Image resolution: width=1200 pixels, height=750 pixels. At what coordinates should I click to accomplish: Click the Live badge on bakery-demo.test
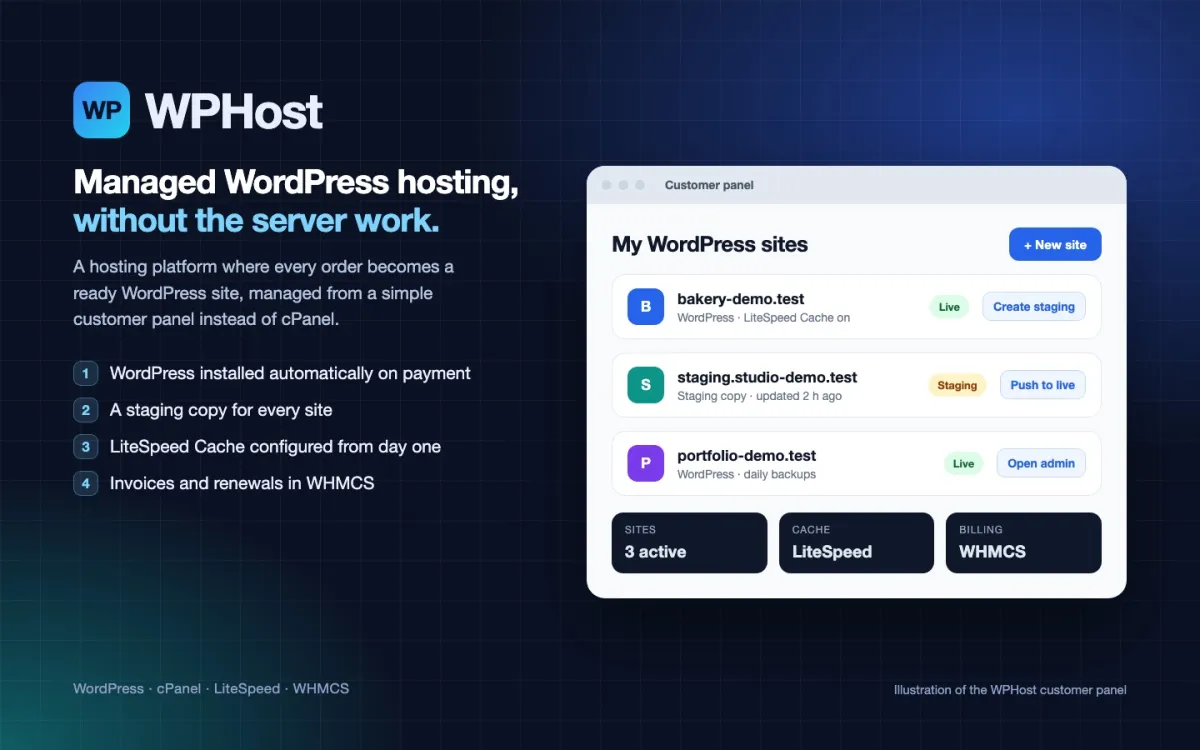(949, 307)
